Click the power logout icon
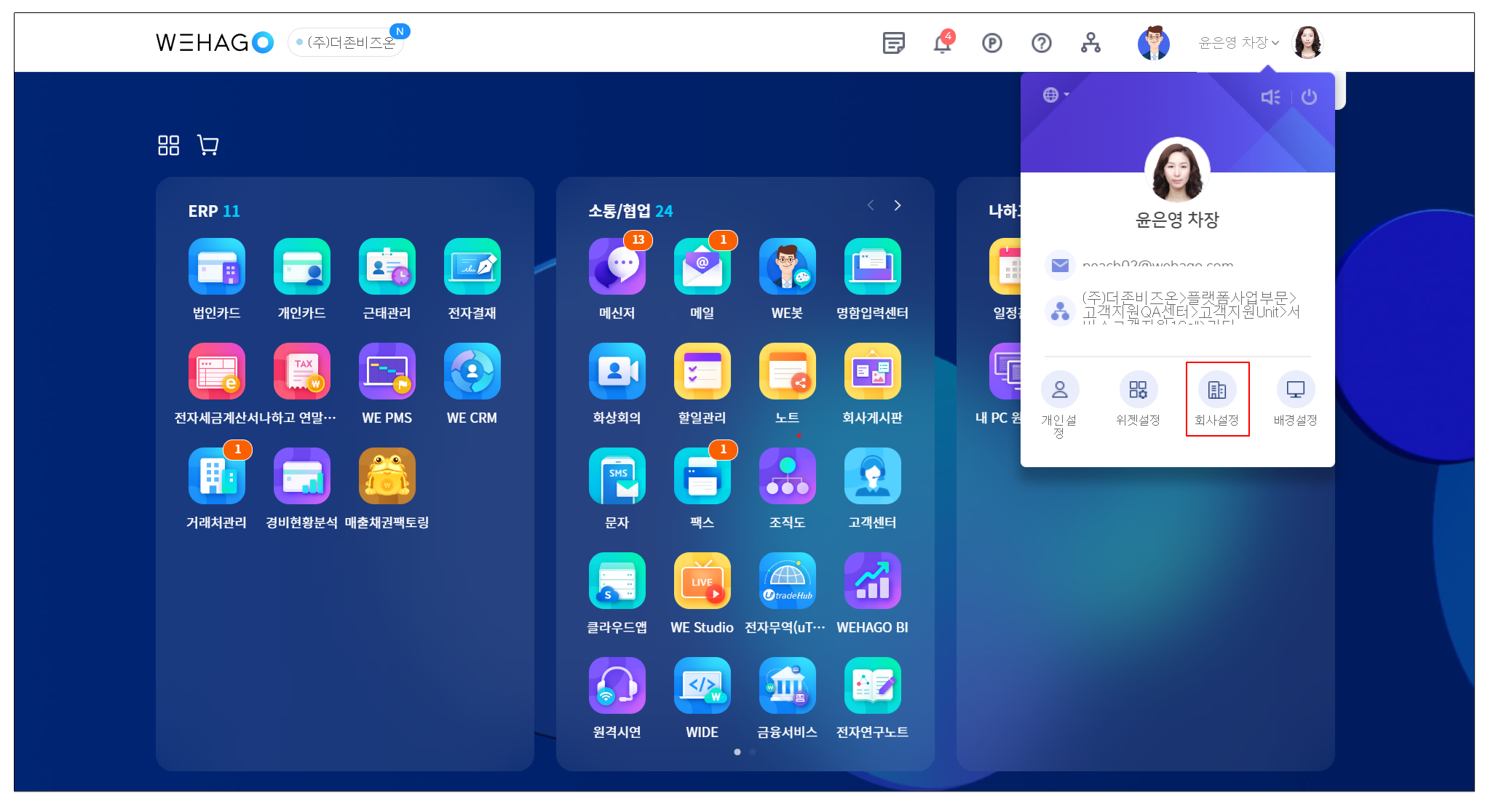The height and width of the screenshot is (812, 1493). [1309, 97]
